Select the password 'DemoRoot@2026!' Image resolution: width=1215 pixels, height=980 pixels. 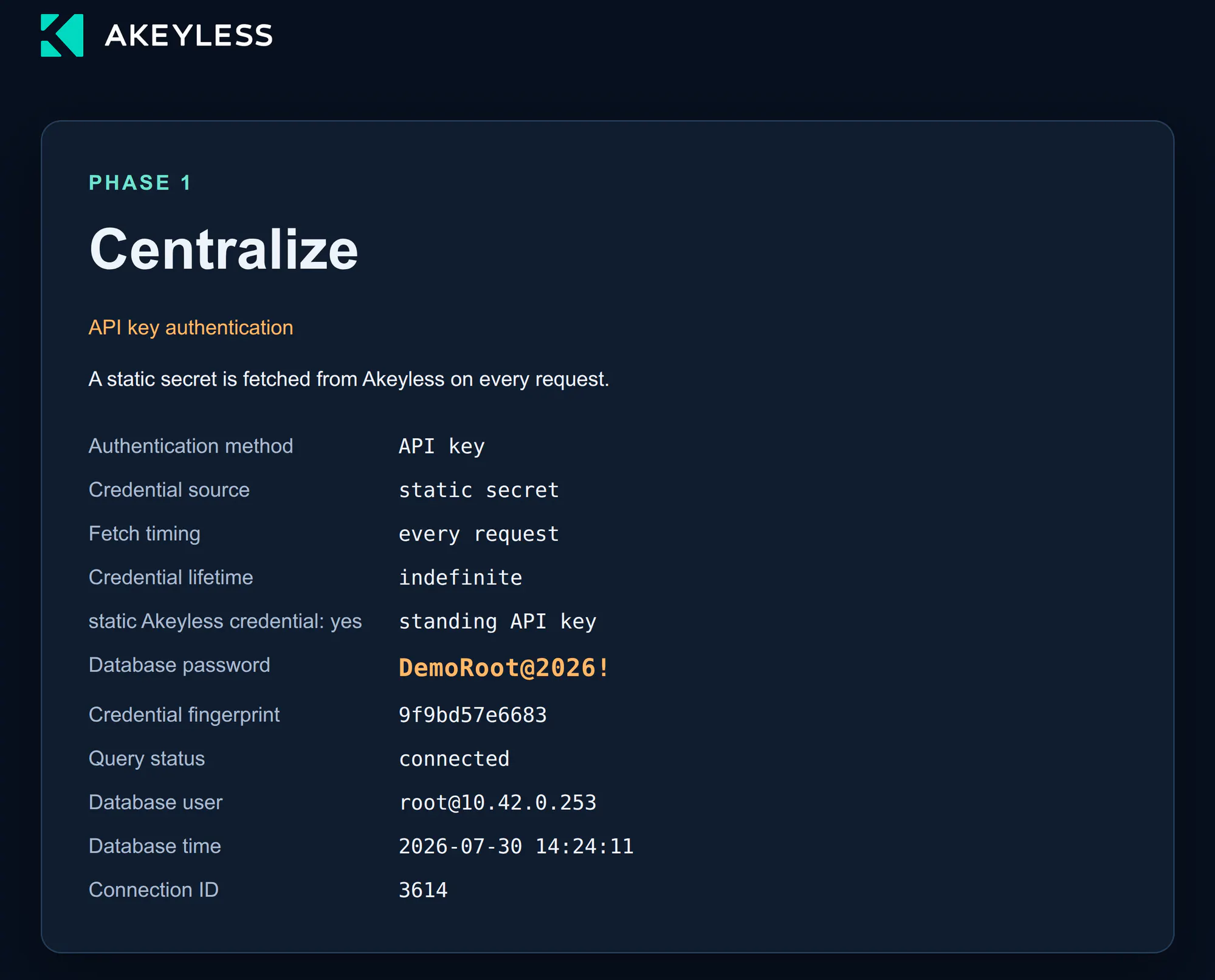click(x=504, y=668)
